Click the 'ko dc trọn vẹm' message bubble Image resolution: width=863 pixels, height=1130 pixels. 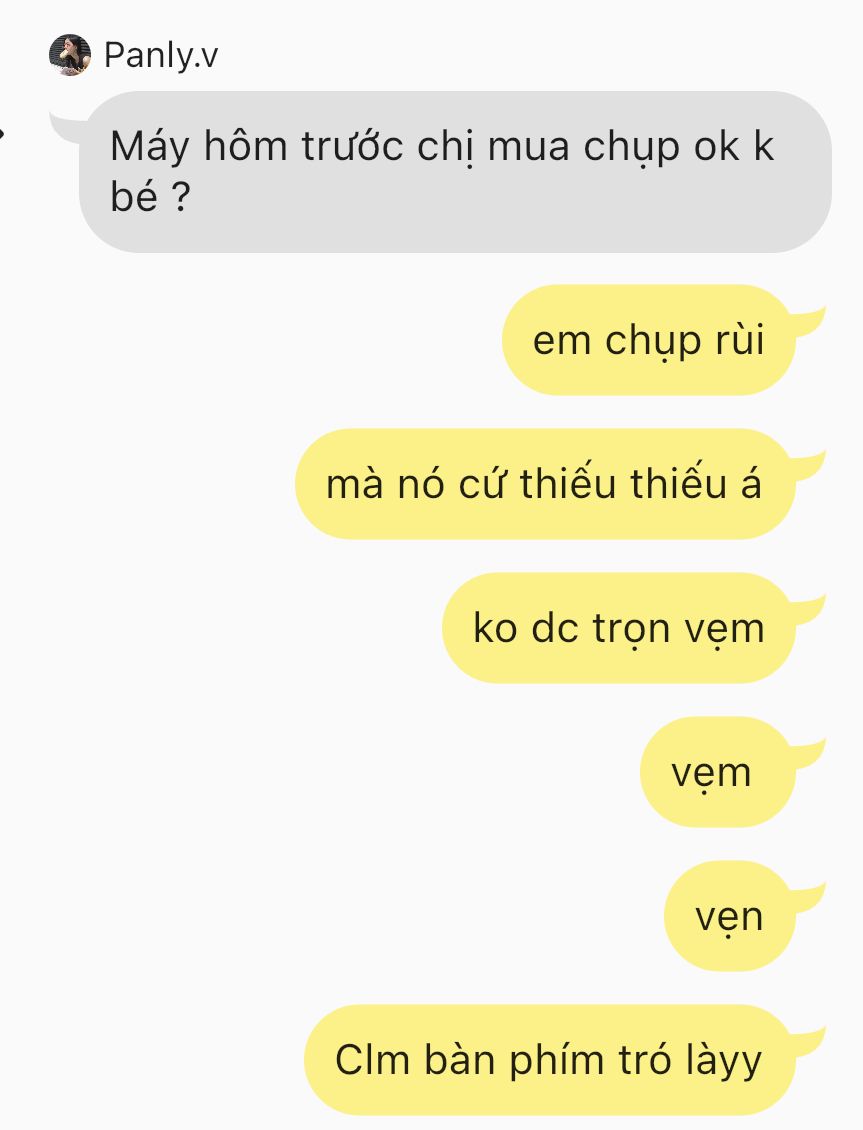click(619, 628)
